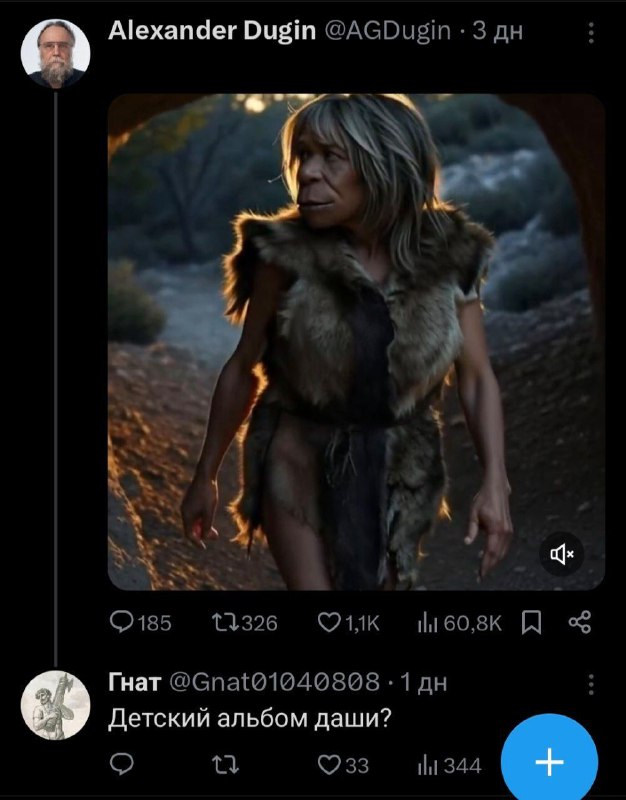
Task: Open Alexander Dugin's profile name link
Action: 211,32
